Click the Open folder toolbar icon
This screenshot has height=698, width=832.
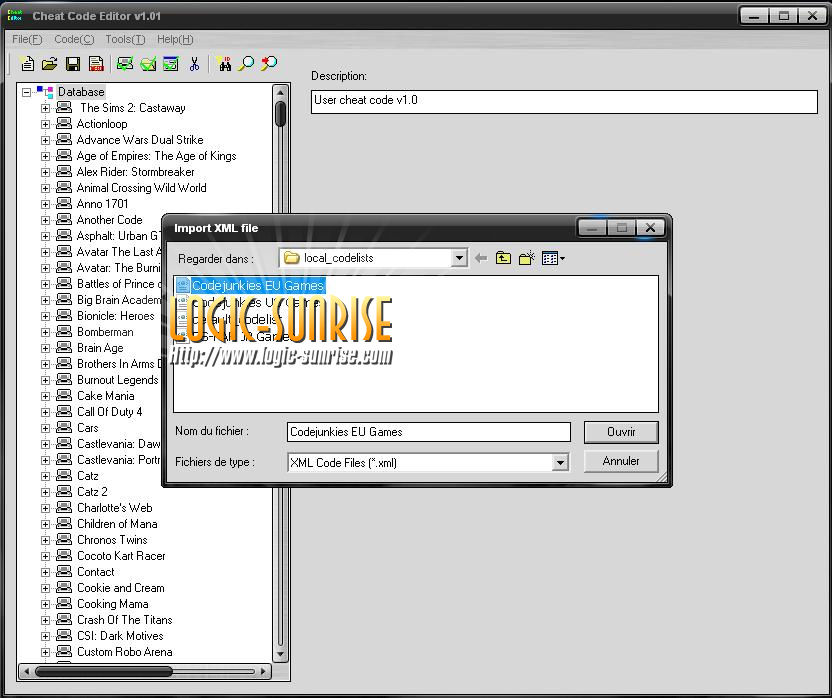(x=49, y=64)
